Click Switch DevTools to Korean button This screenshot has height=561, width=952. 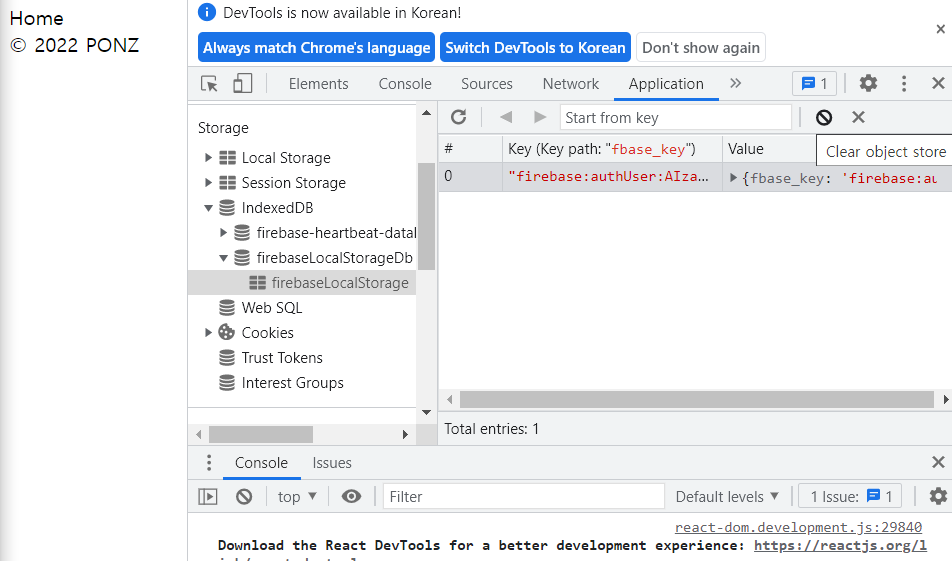coord(535,47)
